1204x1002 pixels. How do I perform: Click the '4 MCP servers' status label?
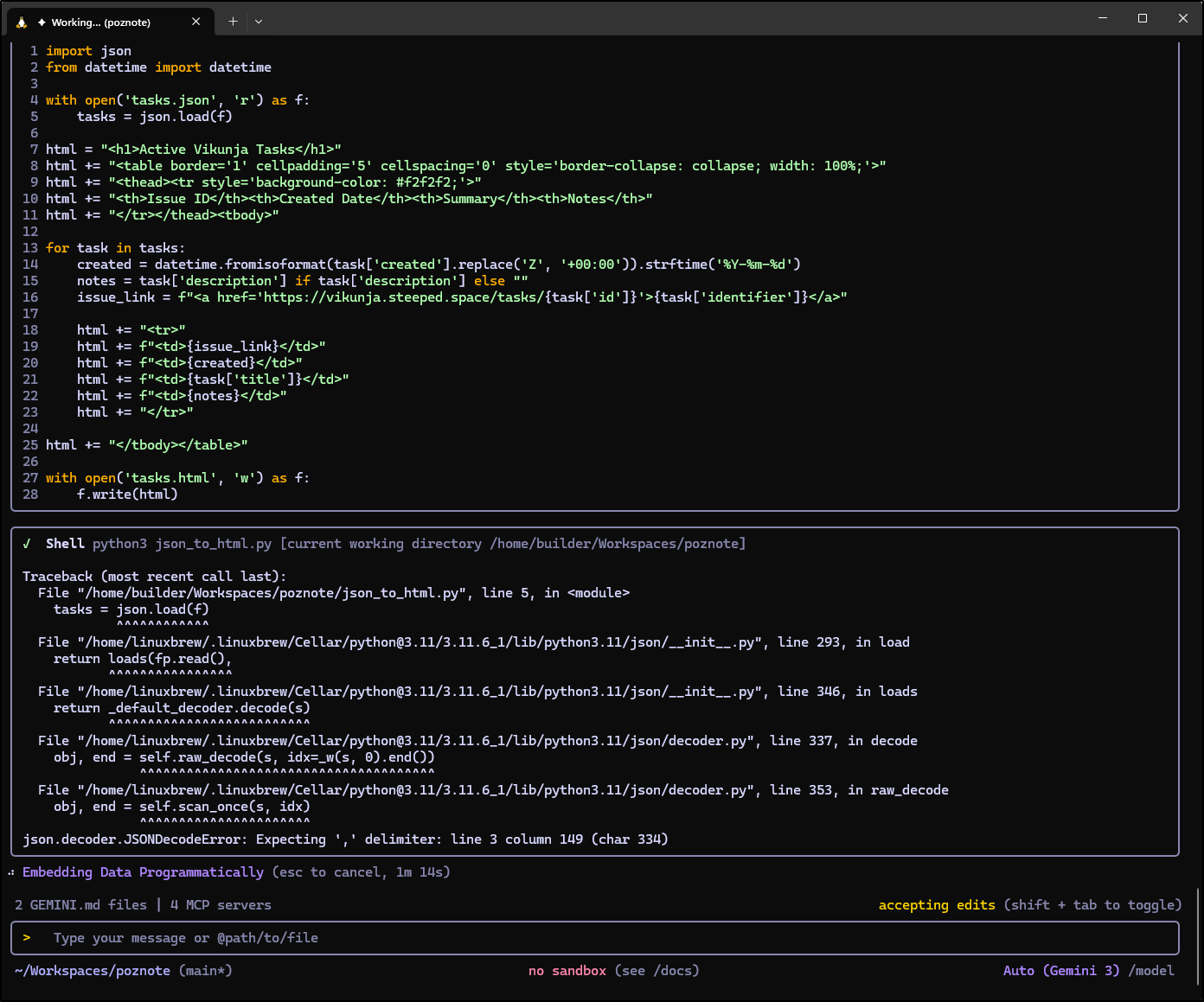pos(221,905)
